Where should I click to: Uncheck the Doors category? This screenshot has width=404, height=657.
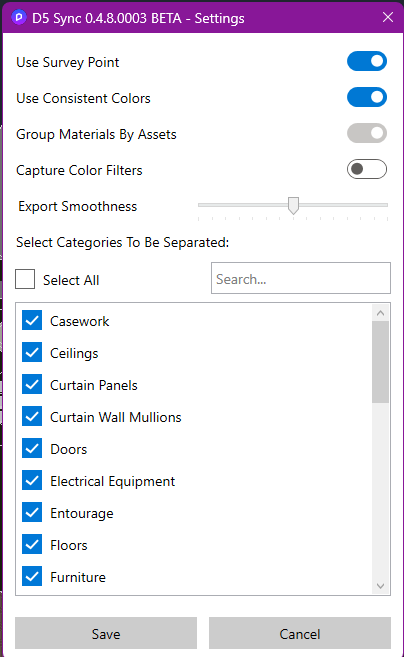pyautogui.click(x=32, y=448)
